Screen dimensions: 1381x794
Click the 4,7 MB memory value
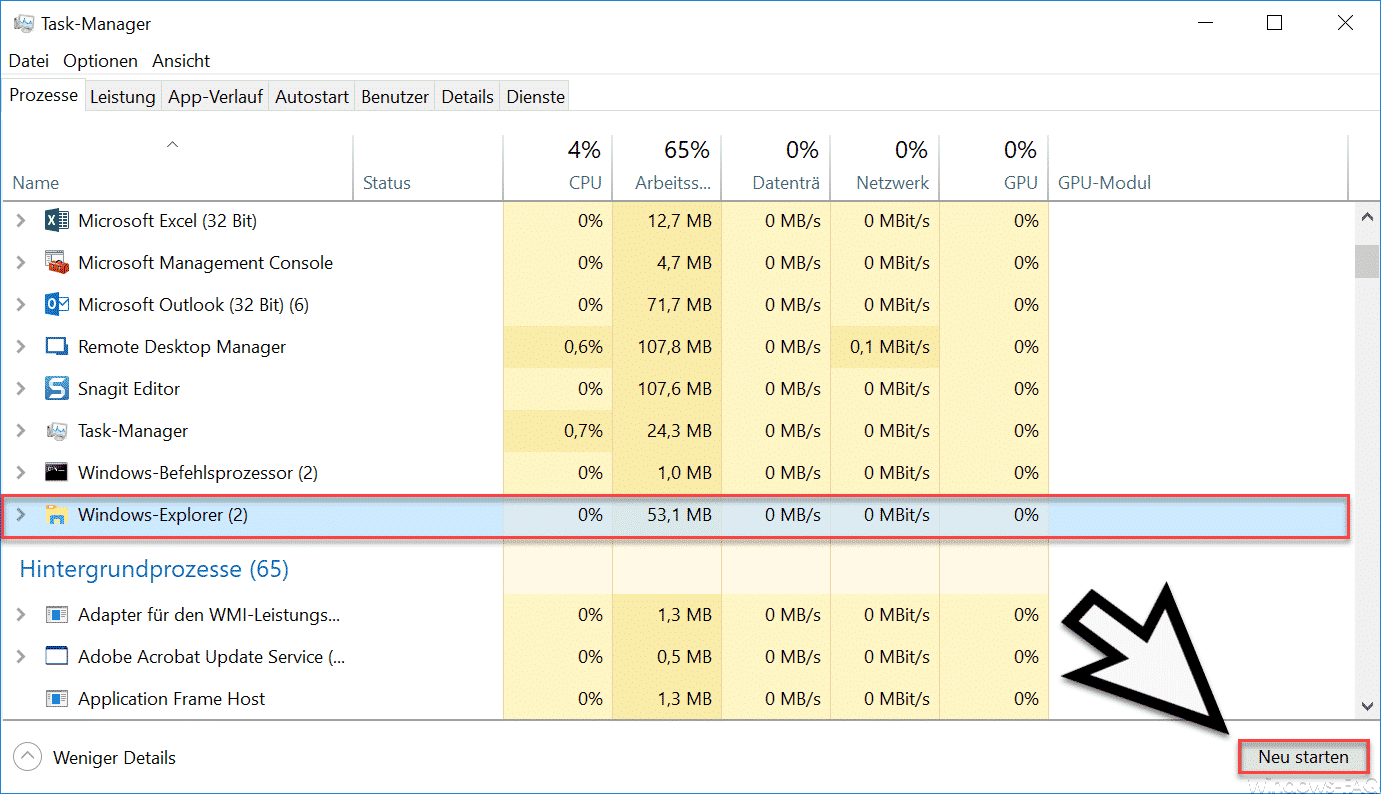pos(685,263)
